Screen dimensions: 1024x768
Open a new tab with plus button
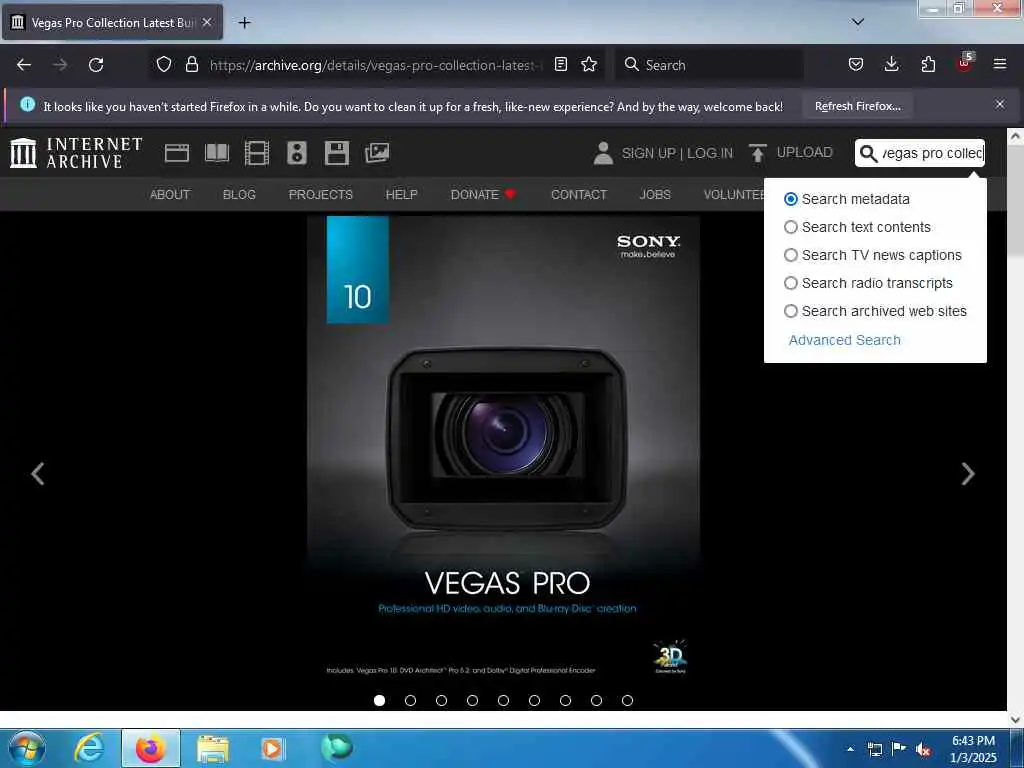click(x=244, y=23)
